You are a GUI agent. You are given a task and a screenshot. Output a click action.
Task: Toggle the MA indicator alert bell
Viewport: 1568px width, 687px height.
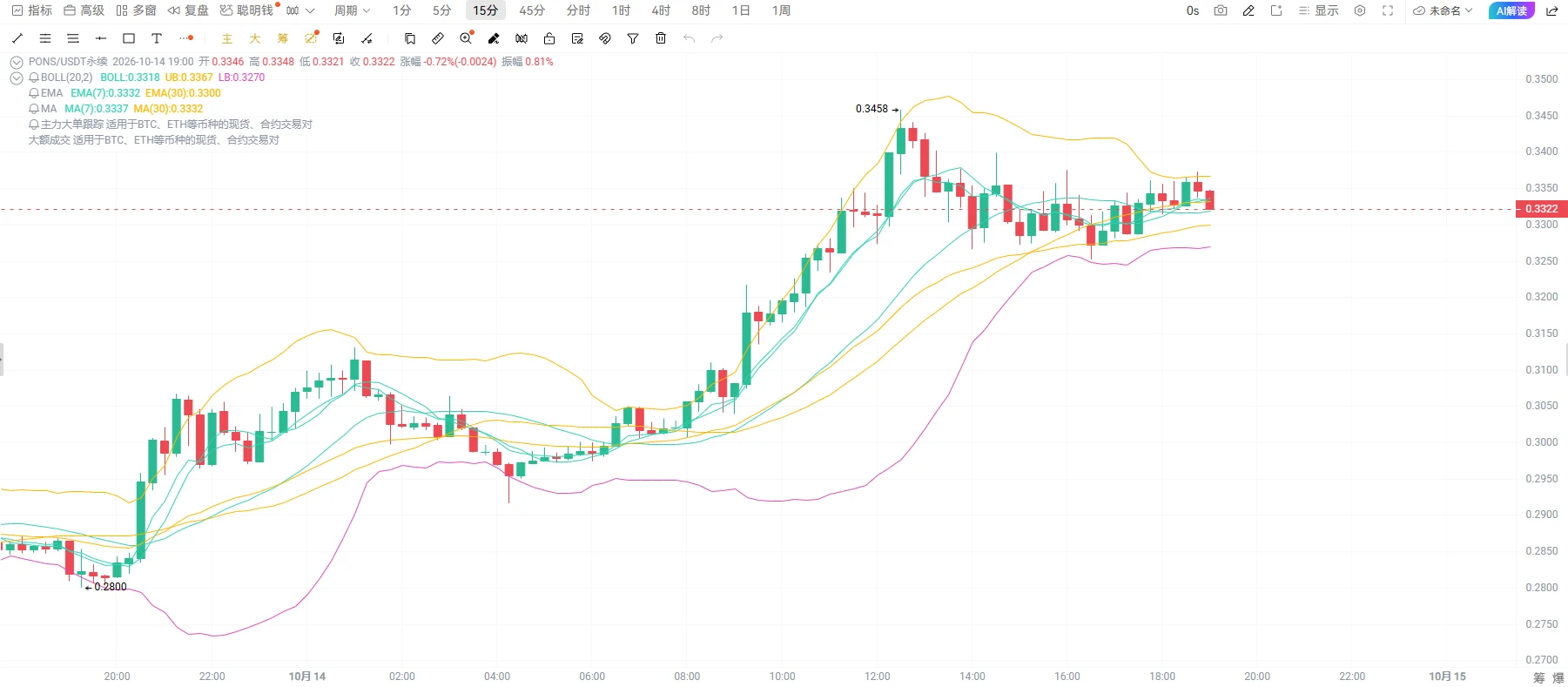point(34,109)
